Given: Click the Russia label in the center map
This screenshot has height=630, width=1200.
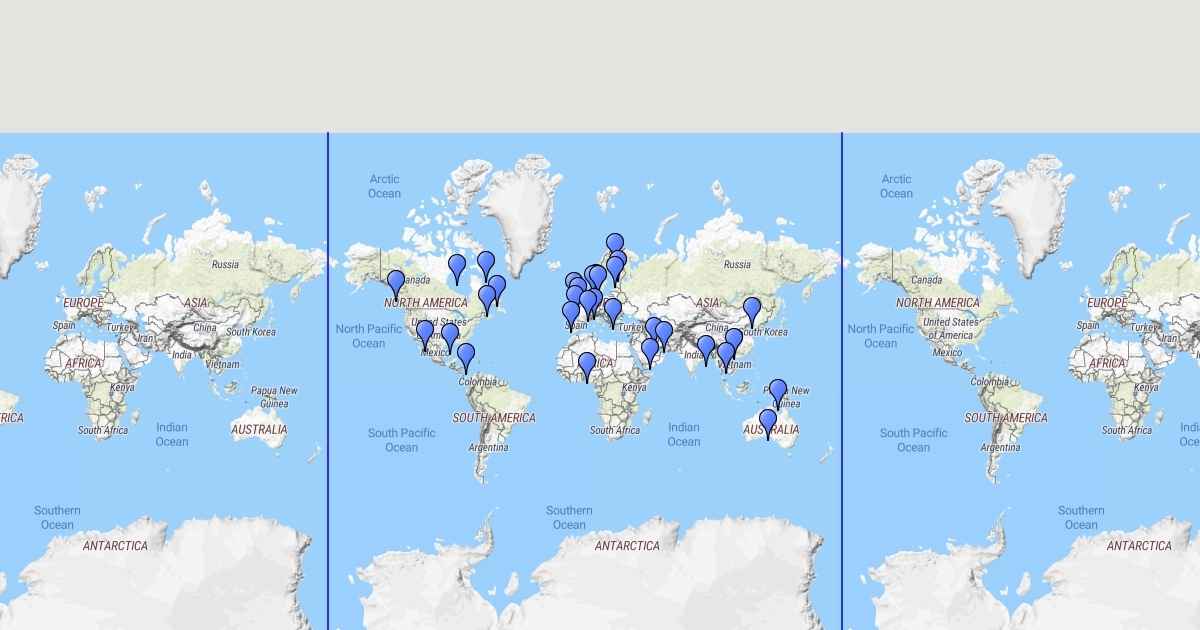Looking at the screenshot, I should [737, 265].
